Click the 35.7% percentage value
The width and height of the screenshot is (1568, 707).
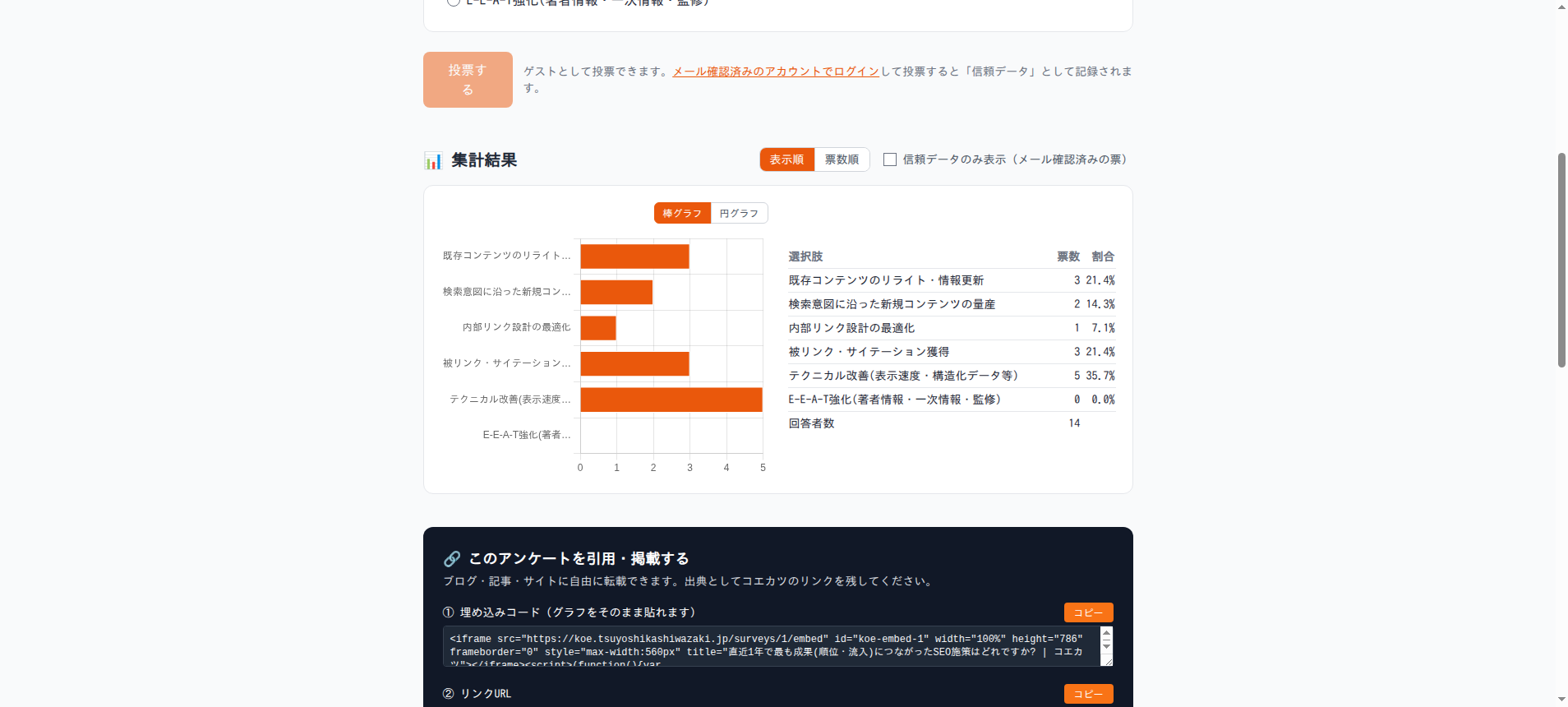1100,376
